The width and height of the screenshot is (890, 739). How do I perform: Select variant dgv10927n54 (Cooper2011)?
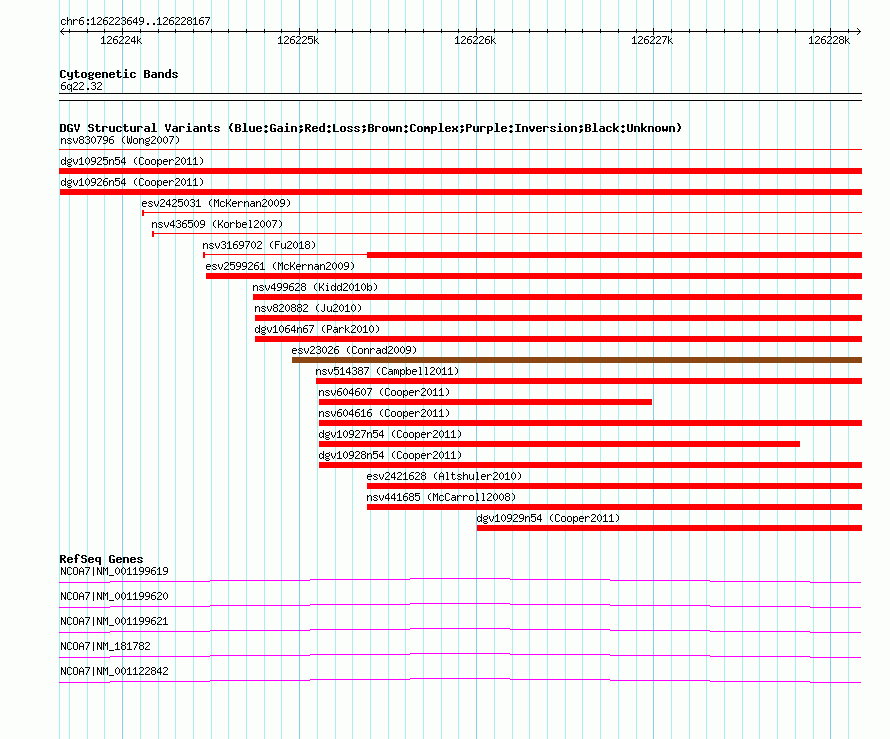(391, 434)
